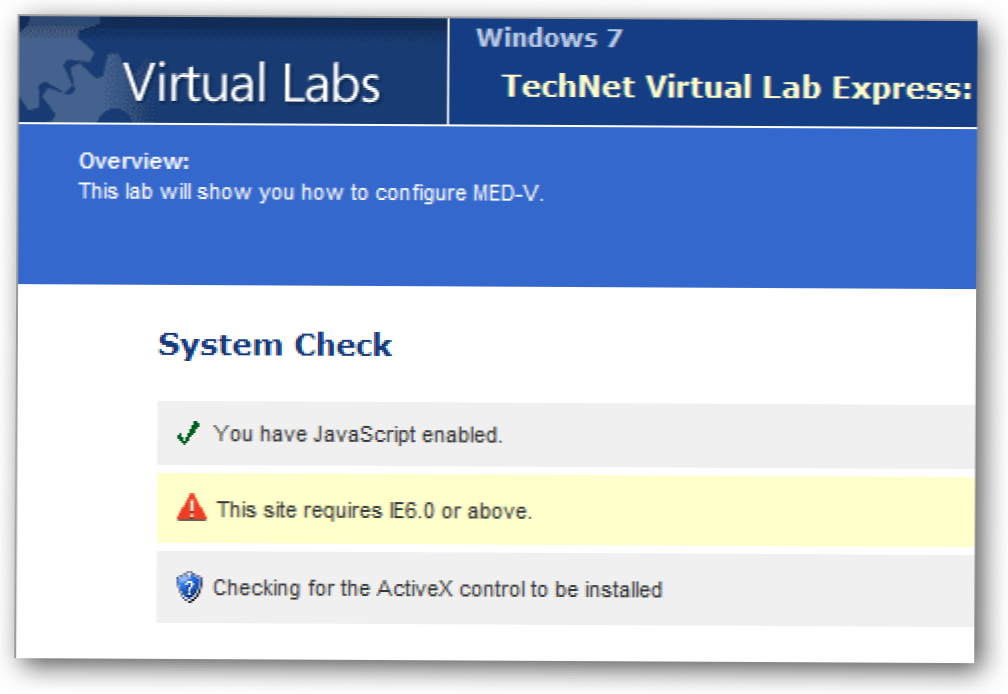Click the green JavaScript checkmark icon

(x=187, y=434)
